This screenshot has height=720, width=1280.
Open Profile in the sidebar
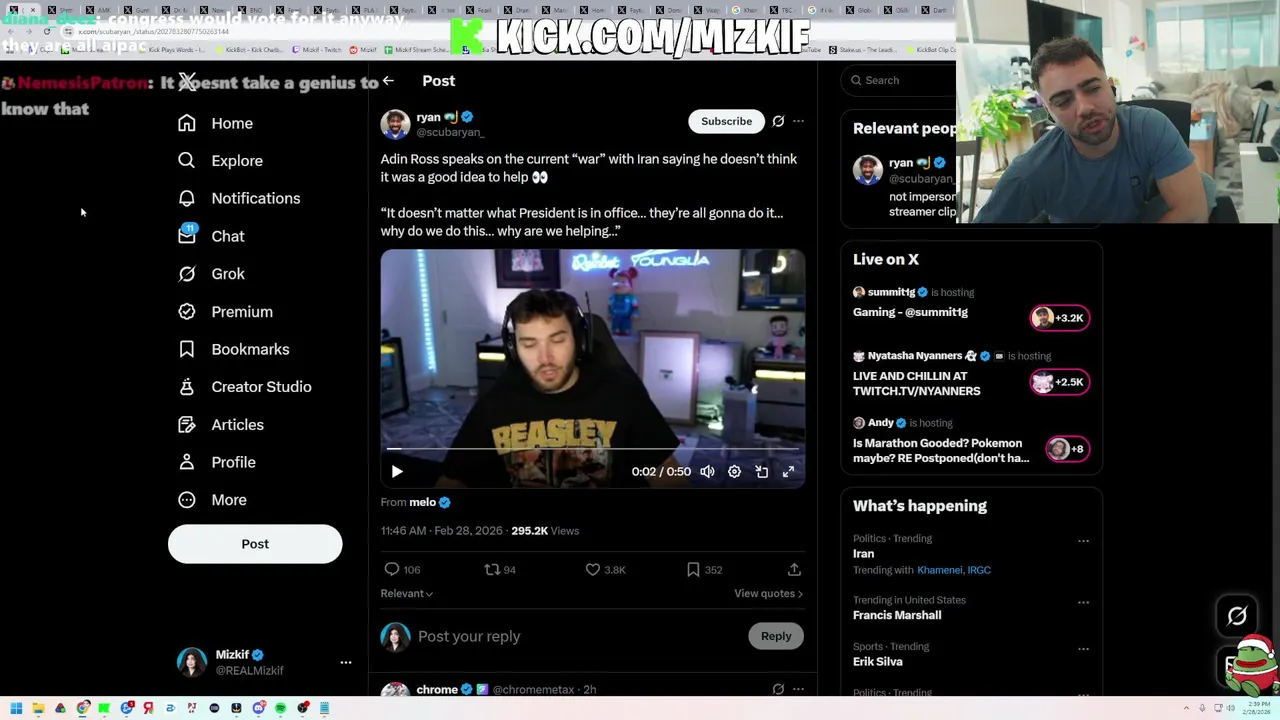point(217,462)
